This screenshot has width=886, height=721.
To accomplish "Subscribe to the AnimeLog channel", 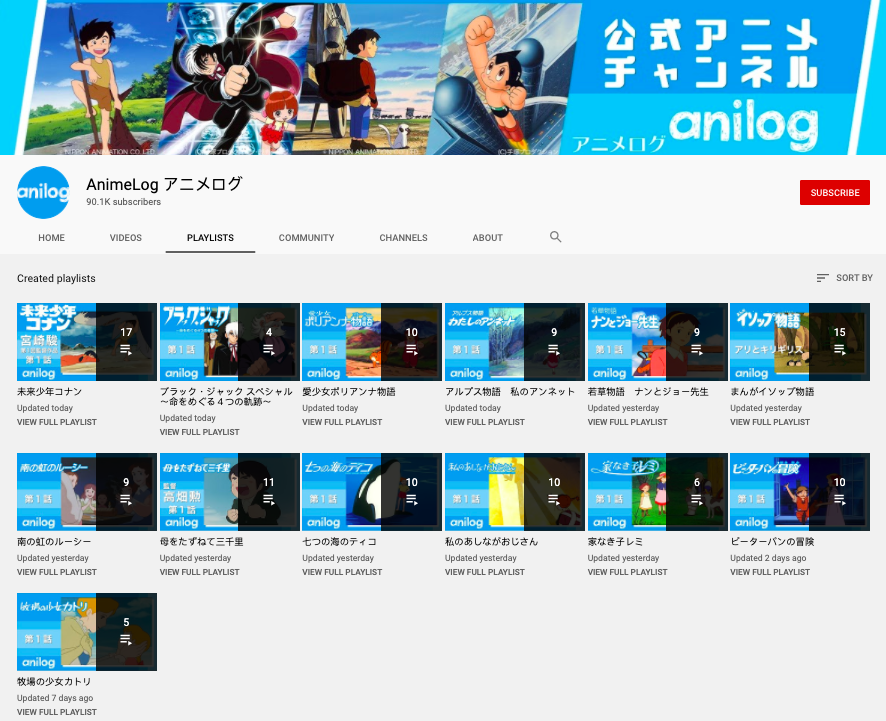I will tap(835, 193).
